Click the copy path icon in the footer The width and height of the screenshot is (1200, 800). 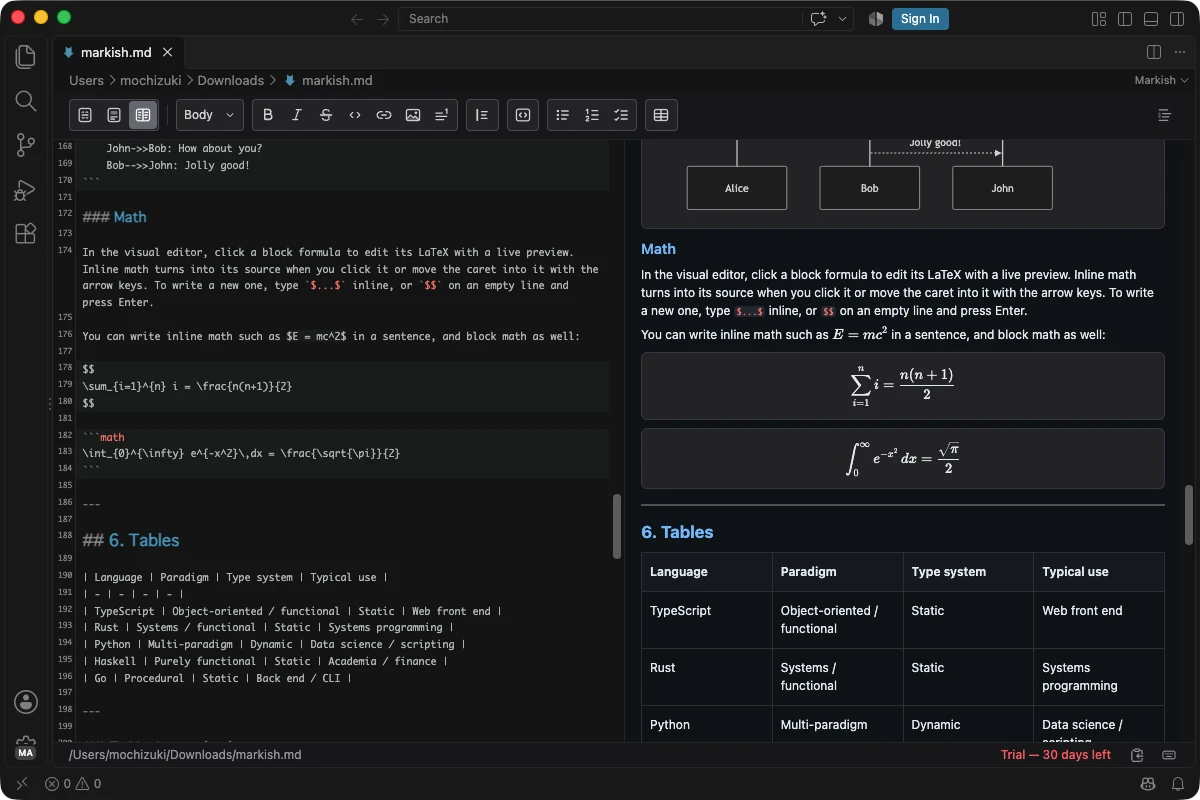pos(1138,755)
